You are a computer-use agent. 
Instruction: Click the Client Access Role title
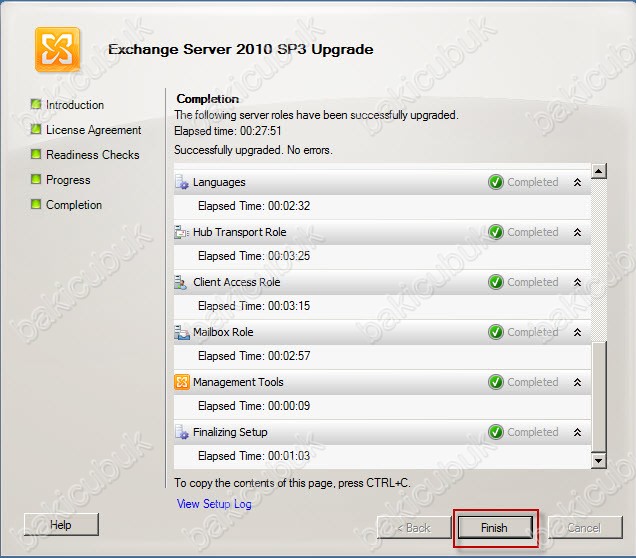pyautogui.click(x=236, y=282)
